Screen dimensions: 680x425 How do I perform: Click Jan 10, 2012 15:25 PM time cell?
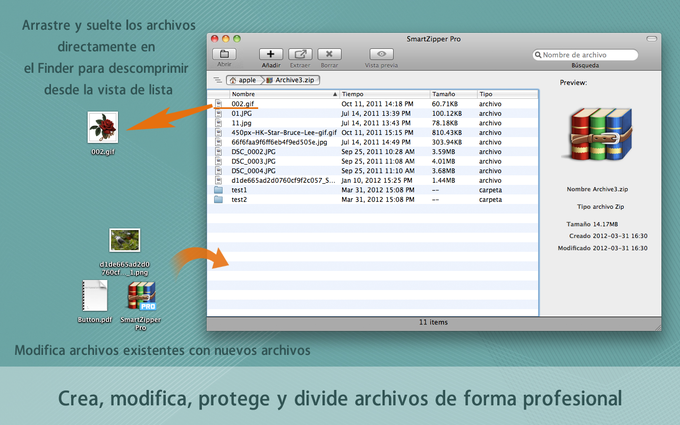(x=377, y=180)
